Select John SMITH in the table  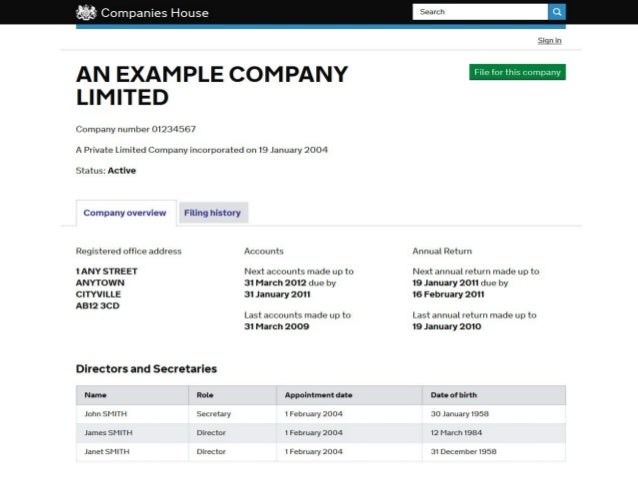106,414
